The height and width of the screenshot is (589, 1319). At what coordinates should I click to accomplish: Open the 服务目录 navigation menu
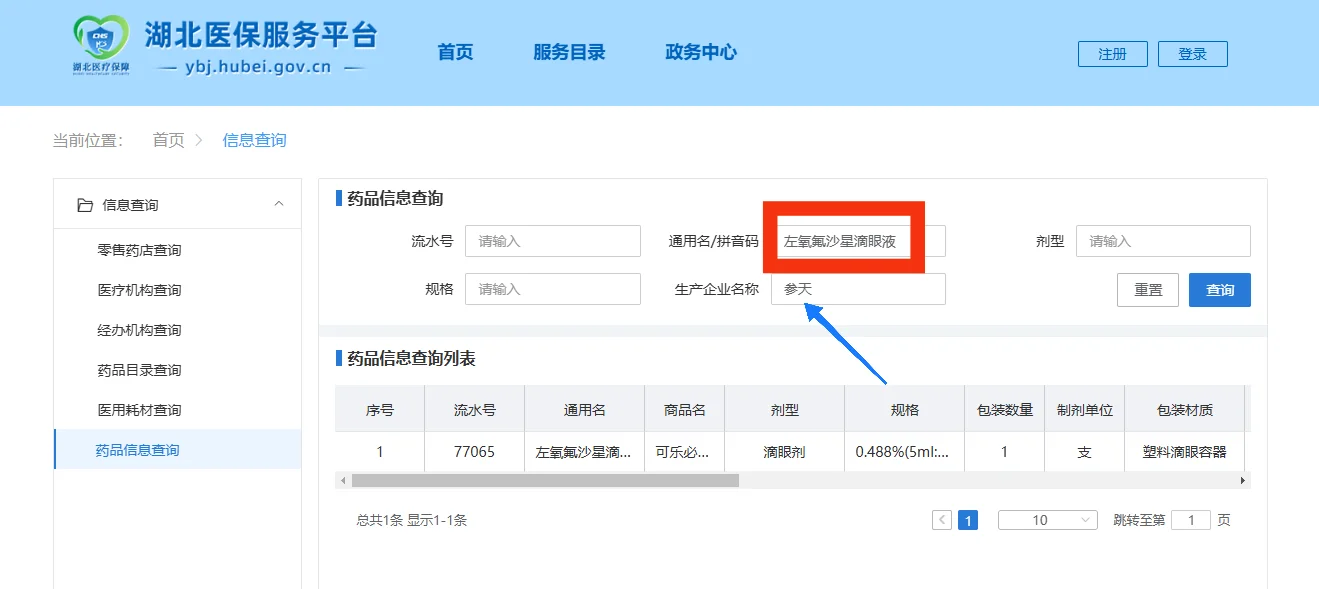[569, 53]
